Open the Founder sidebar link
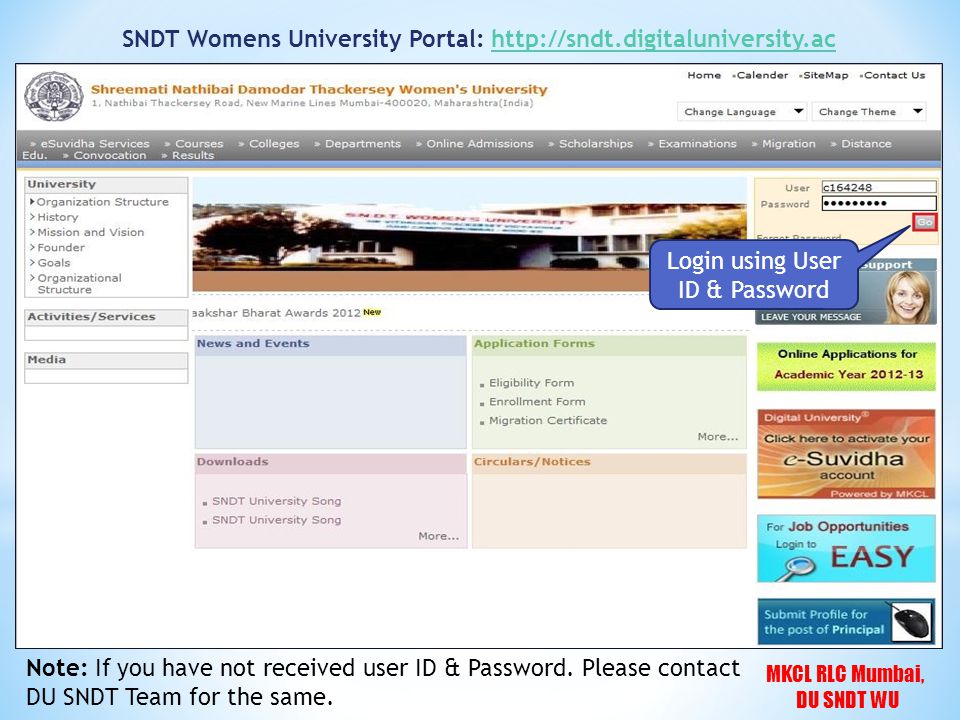The width and height of the screenshot is (960, 720). (61, 247)
